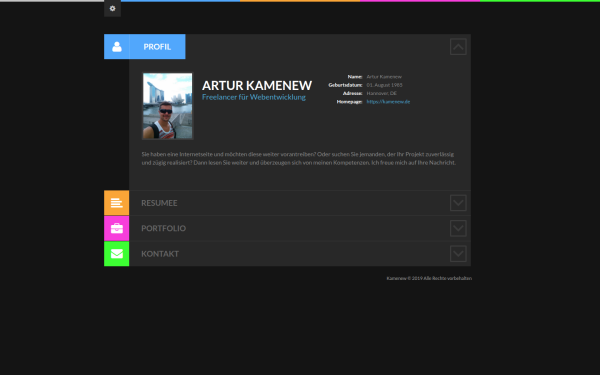Expand the Kontakt section chevron
Image resolution: width=600 pixels, height=375 pixels.
click(x=458, y=254)
